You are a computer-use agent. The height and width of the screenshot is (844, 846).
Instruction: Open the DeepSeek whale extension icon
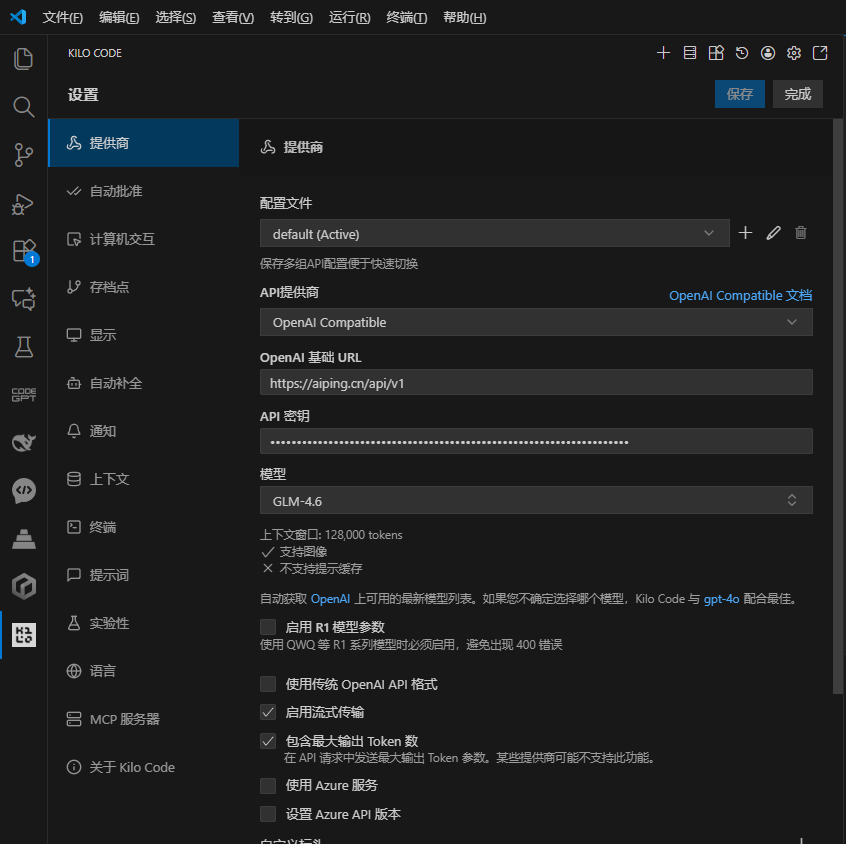coord(23,442)
